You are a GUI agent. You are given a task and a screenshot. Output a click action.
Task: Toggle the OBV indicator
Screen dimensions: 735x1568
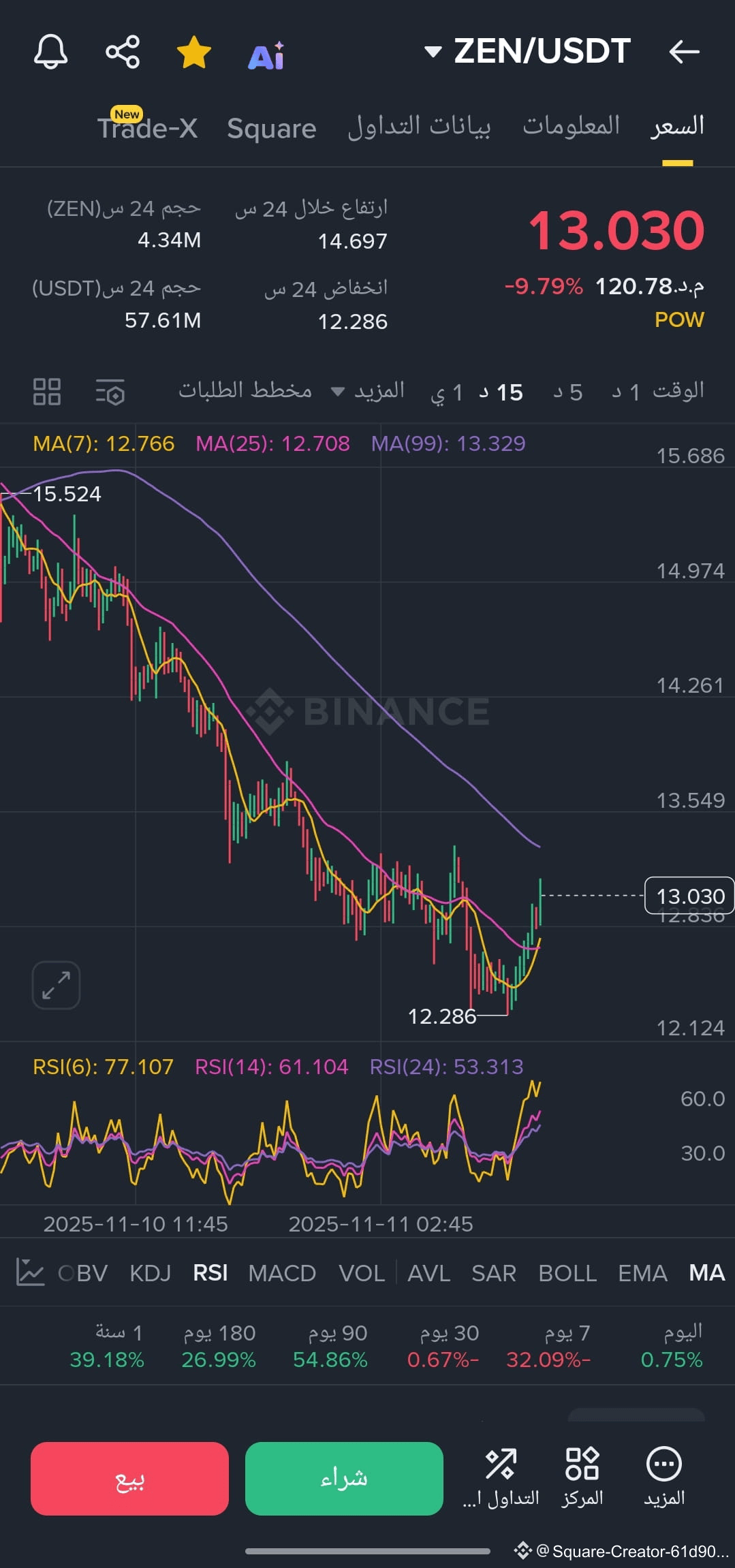[83, 1272]
